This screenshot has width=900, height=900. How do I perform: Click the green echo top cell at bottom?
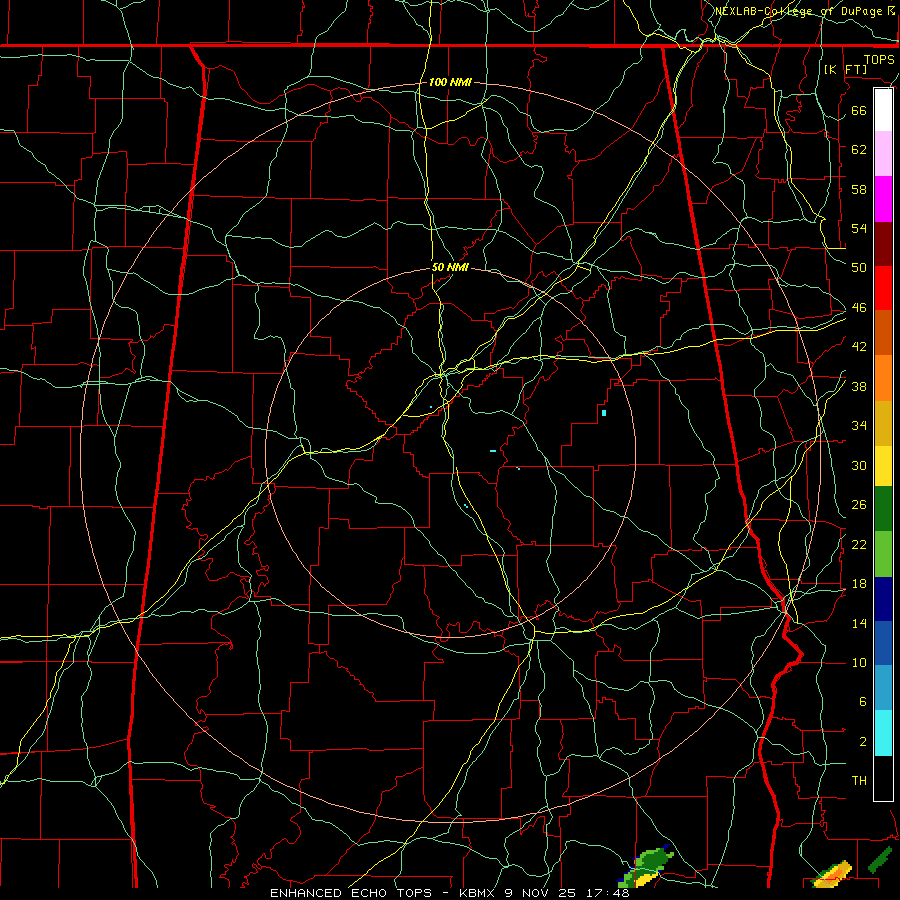647,866
